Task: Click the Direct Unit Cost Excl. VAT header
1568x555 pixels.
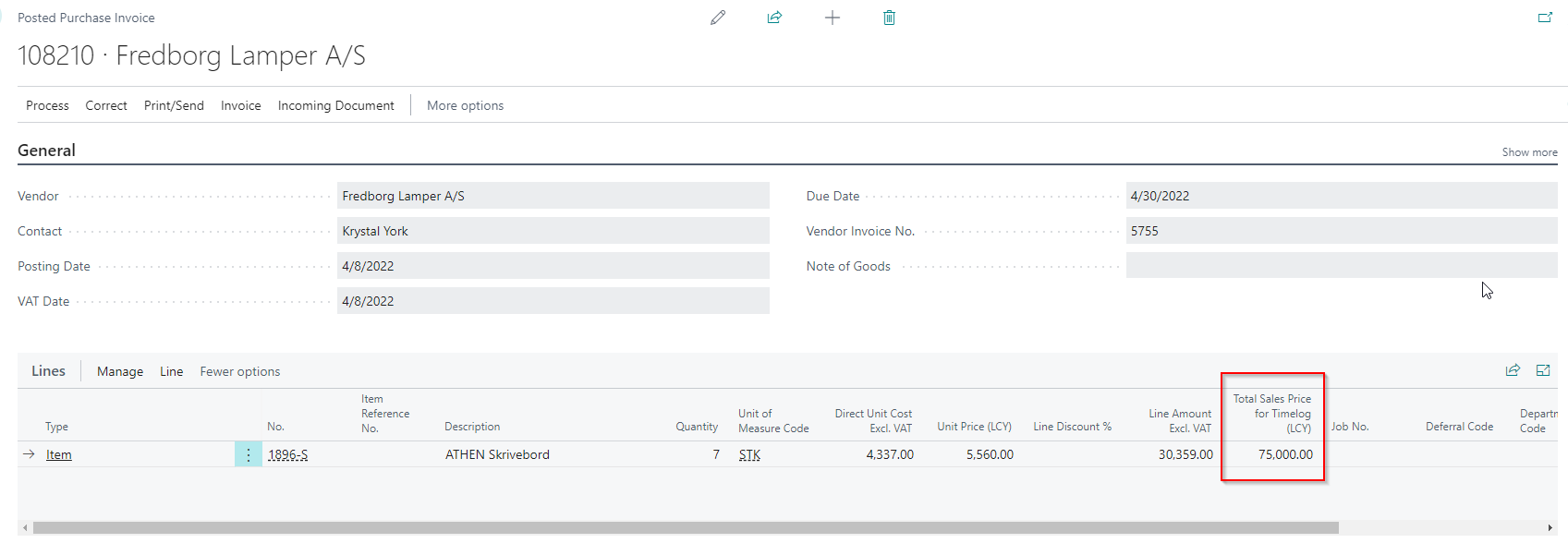Action: point(873,420)
